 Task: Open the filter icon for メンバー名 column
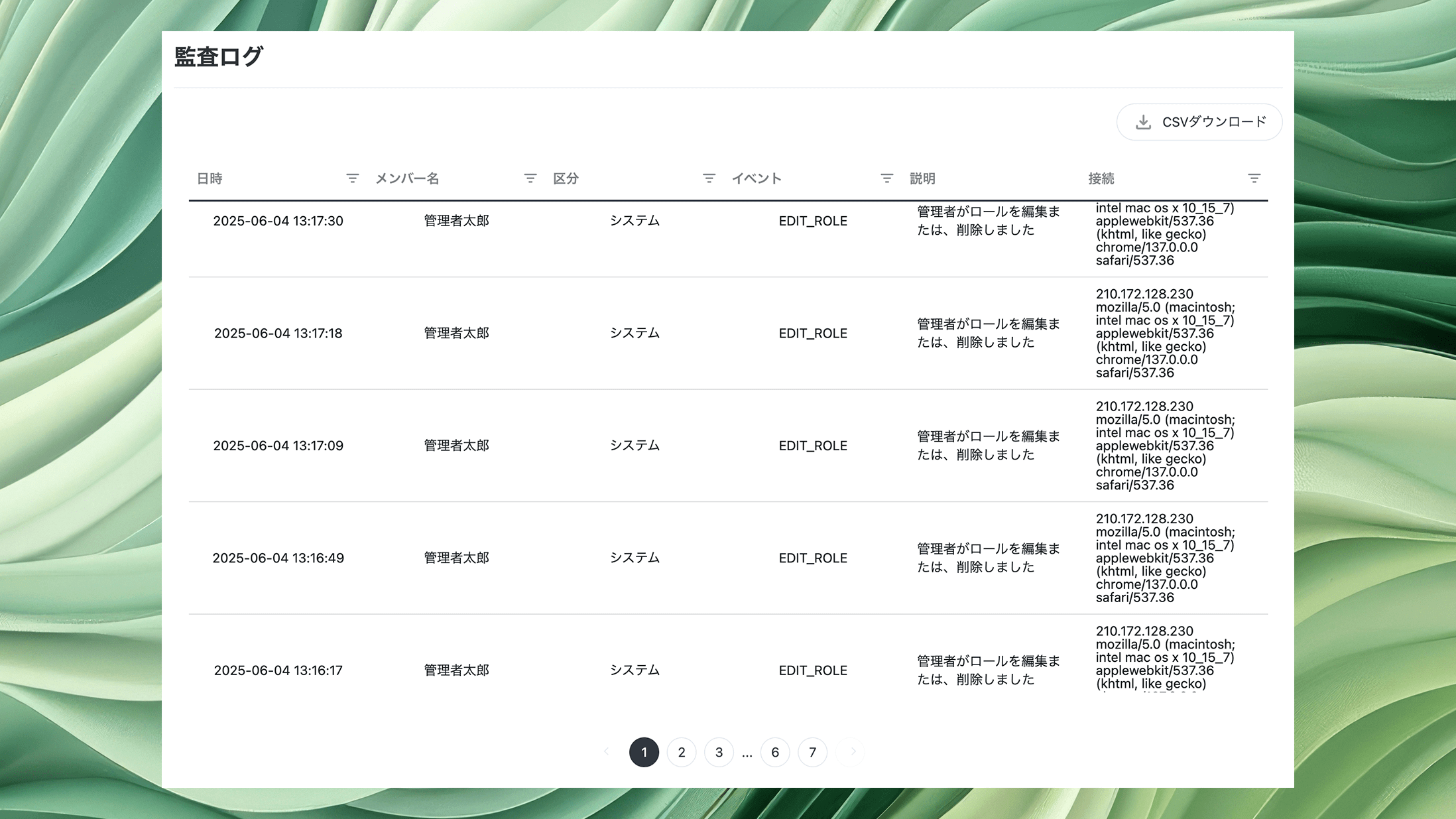pyautogui.click(x=530, y=178)
